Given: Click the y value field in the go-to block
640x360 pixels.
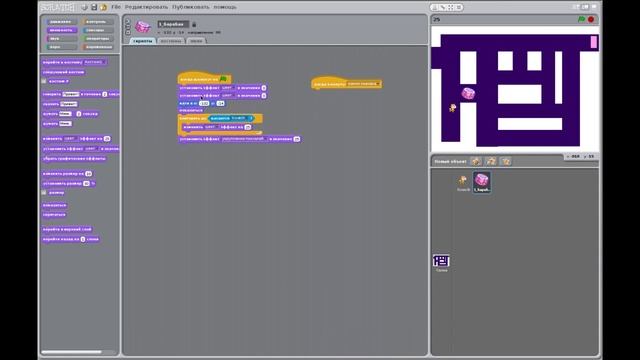Looking at the screenshot, I should pyautogui.click(x=220, y=104).
